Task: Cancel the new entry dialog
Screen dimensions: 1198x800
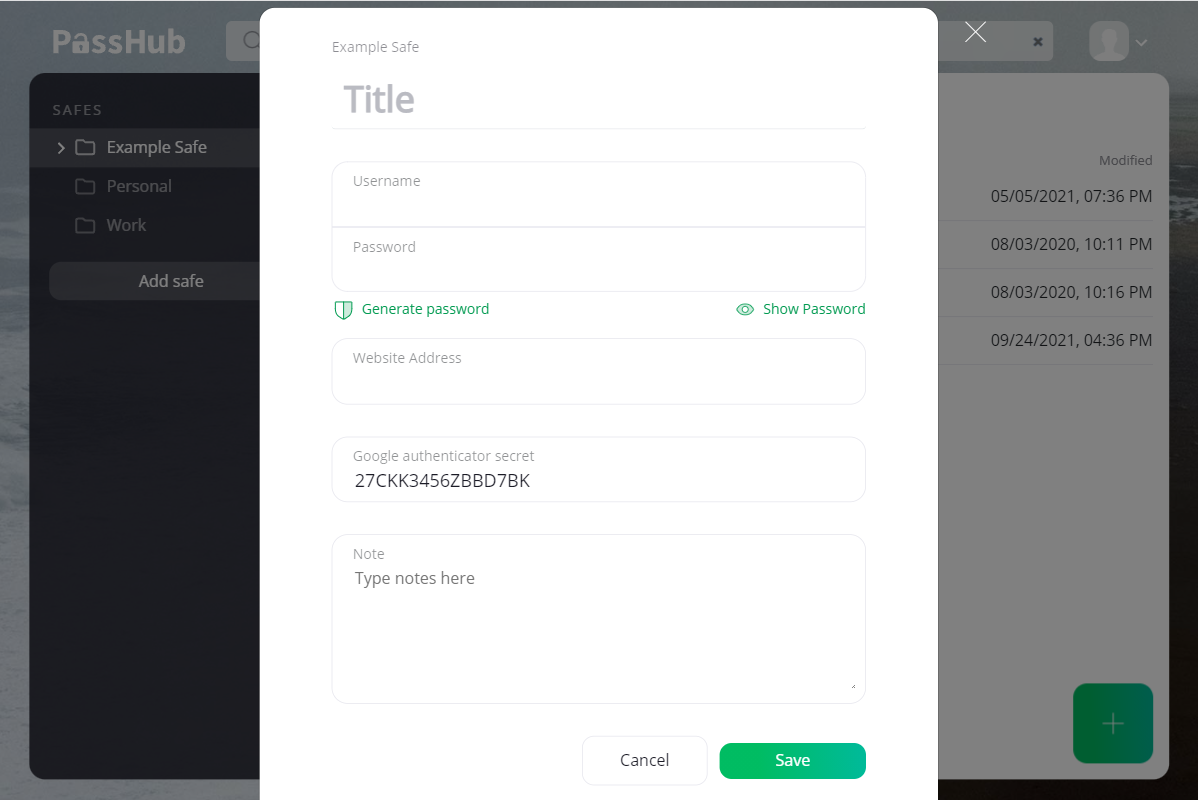Action: (x=645, y=760)
